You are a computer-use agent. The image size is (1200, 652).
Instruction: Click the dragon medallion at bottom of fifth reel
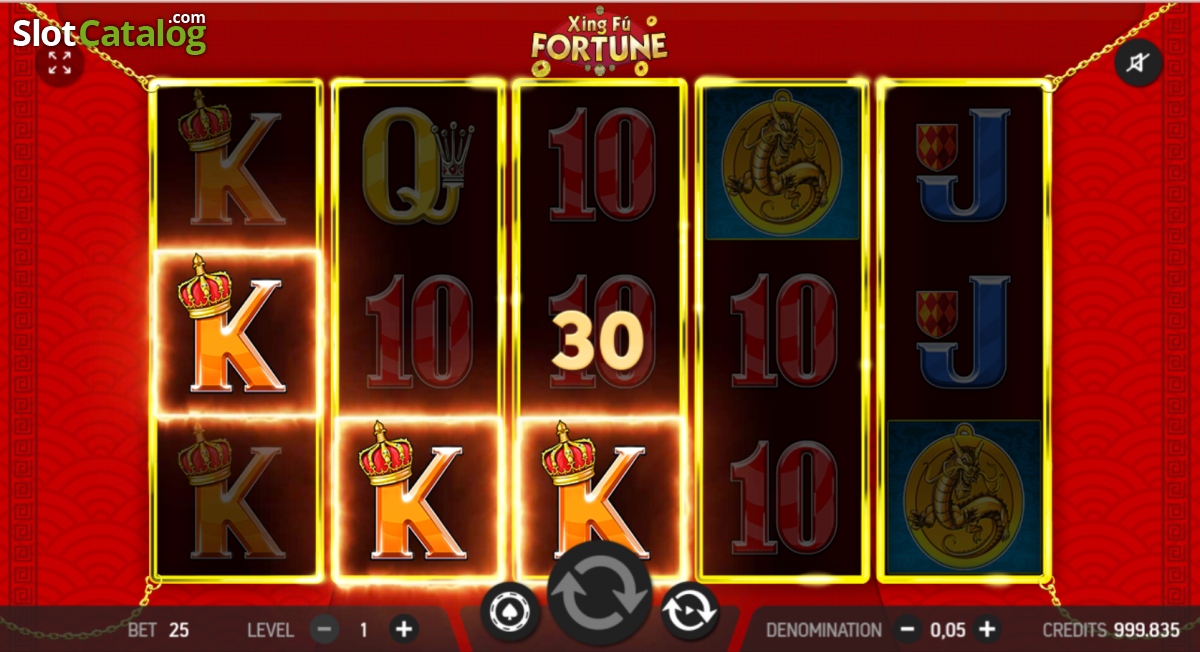tap(964, 496)
